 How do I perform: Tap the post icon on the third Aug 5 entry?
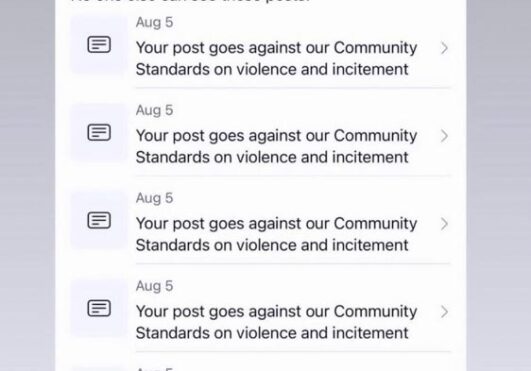[x=99, y=220]
